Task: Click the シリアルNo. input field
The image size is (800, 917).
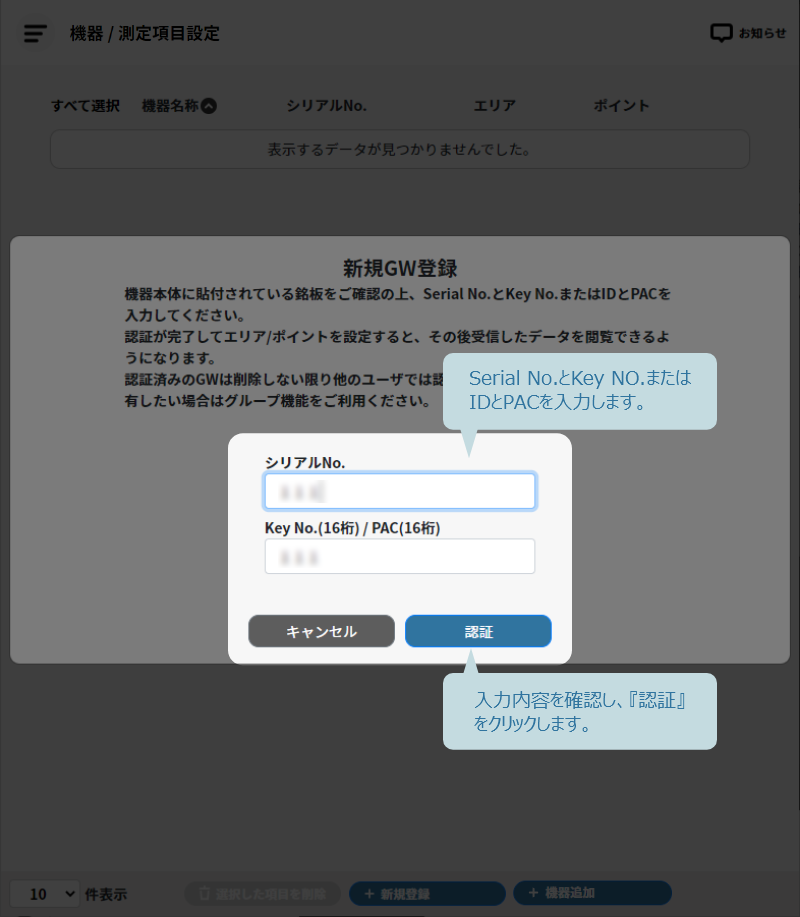Action: [399, 491]
